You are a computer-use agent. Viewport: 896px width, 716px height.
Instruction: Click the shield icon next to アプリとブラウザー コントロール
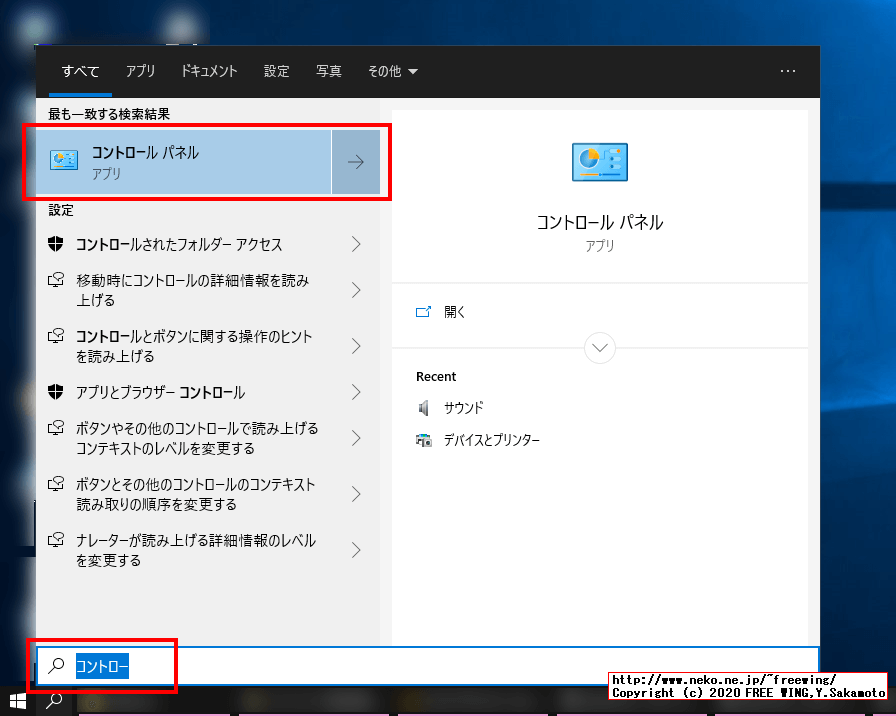pyautogui.click(x=55, y=390)
